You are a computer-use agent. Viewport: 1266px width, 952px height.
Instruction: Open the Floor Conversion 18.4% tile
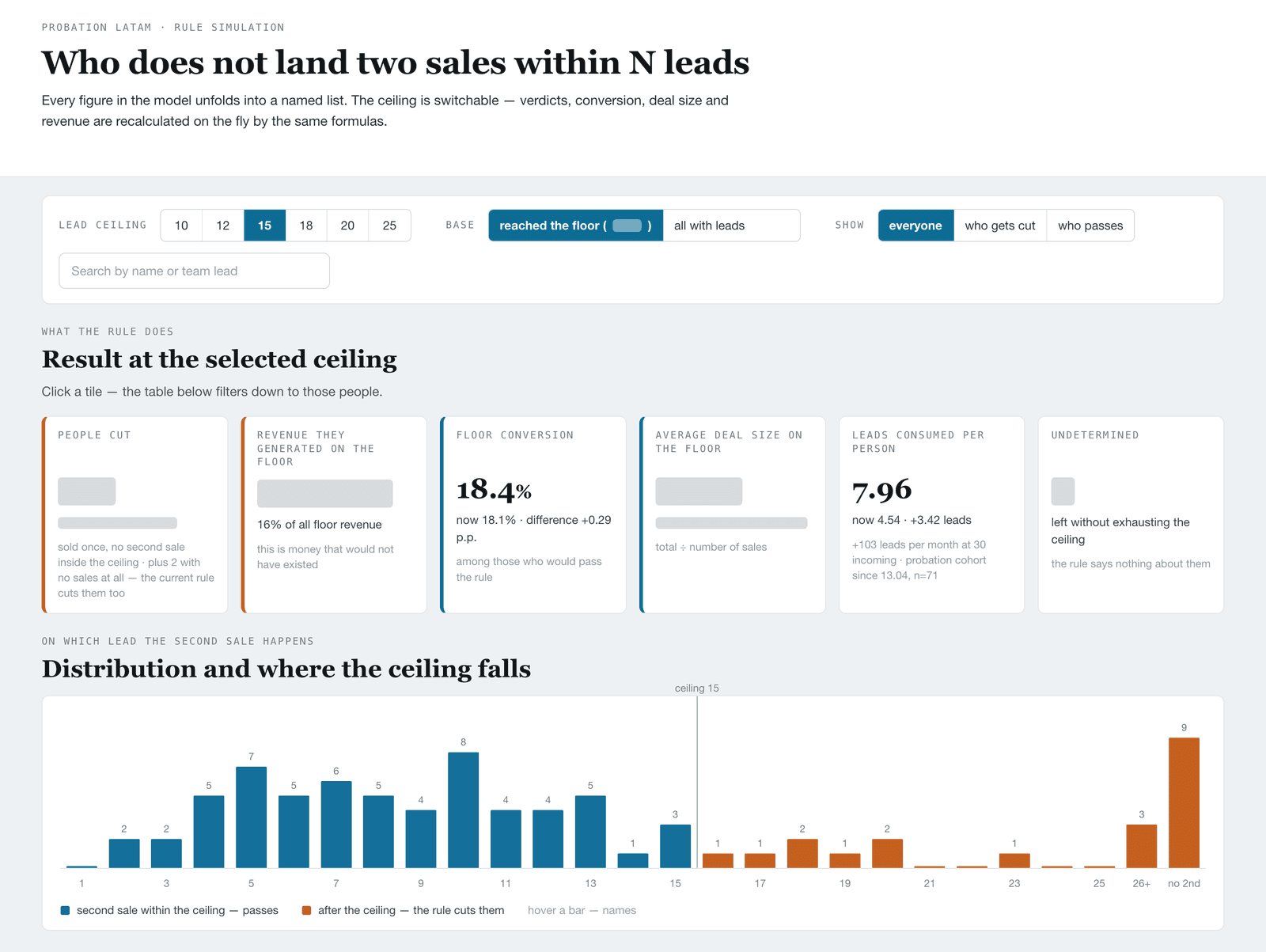(533, 514)
